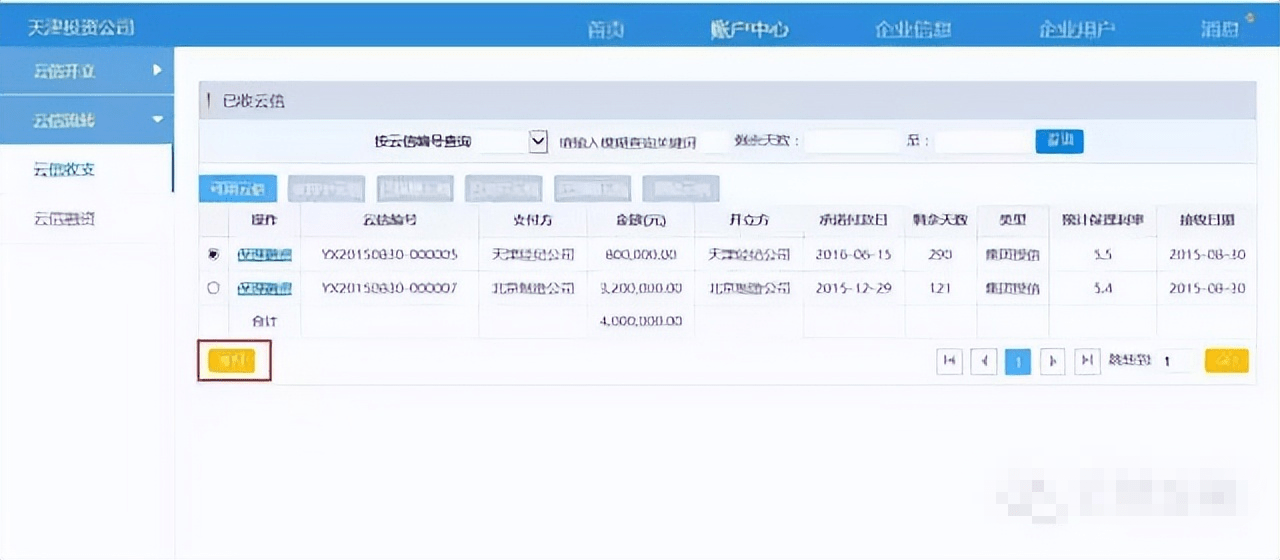Click the 剩余天数 column header
The image size is (1280, 560).
point(940,219)
